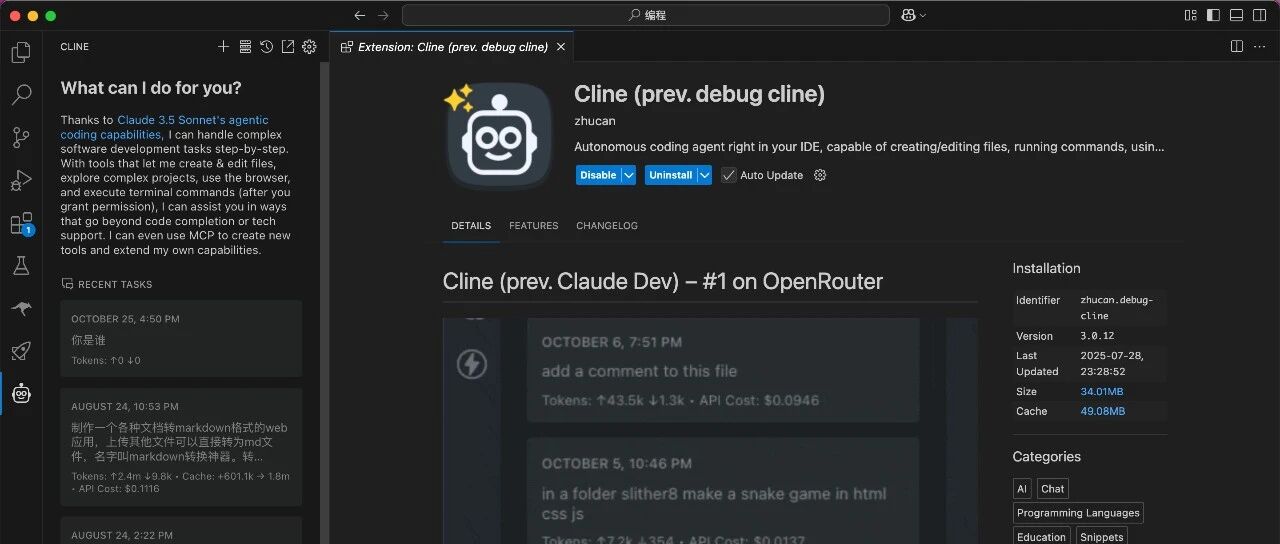Open publisher zhucan link
Viewport: 1280px width, 544px height.
pyautogui.click(x=595, y=121)
